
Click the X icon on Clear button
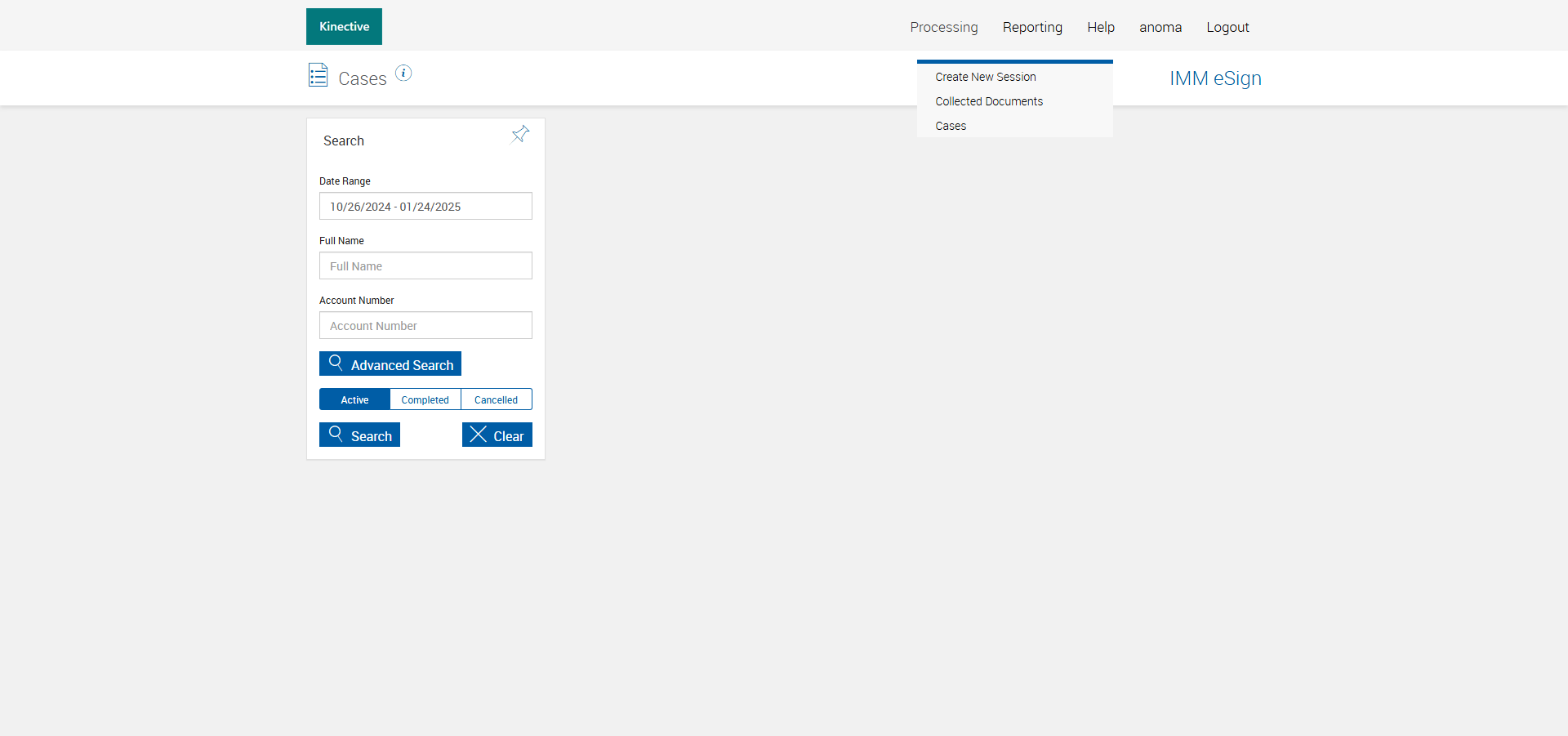[479, 434]
